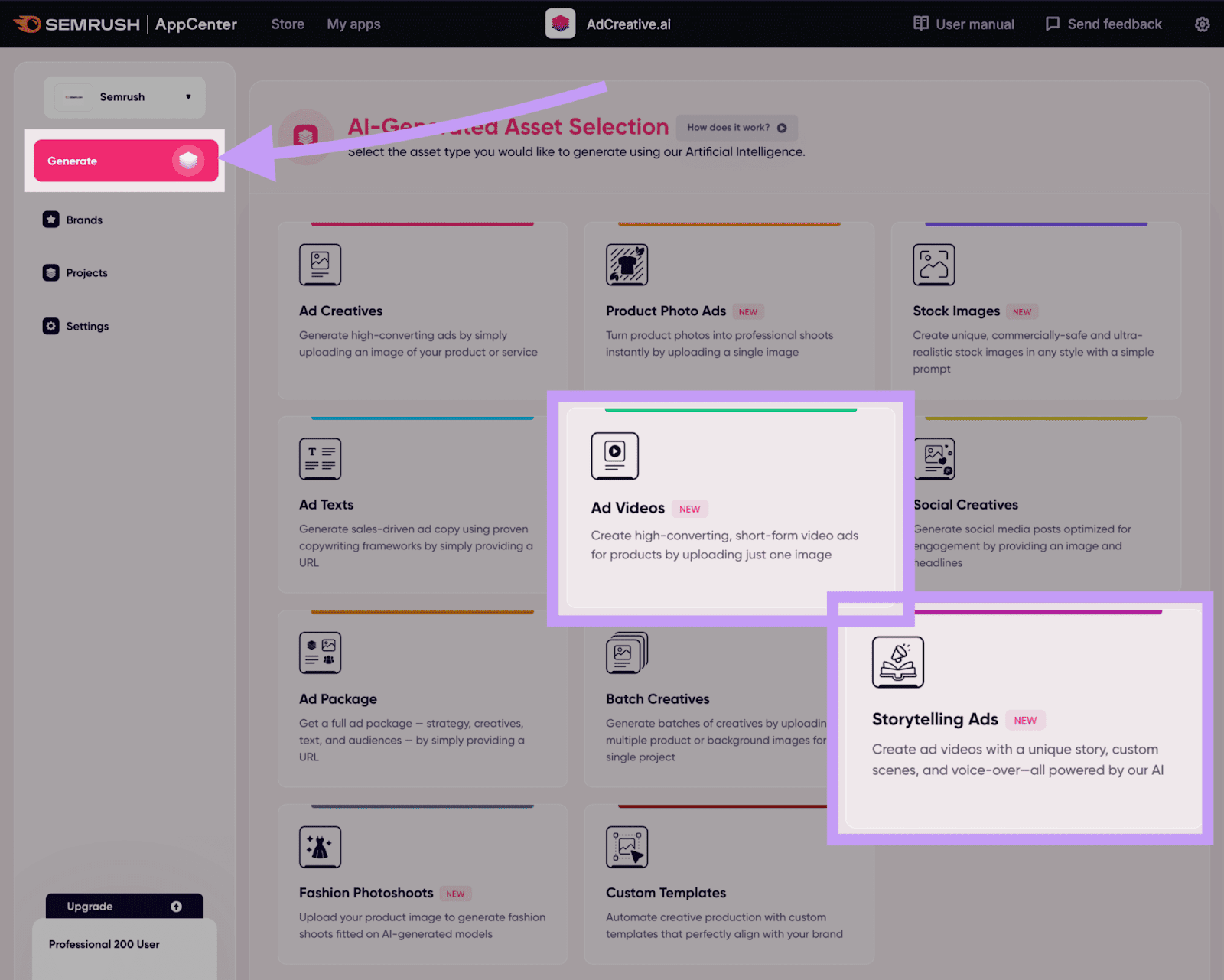Open the Product Photo Ads tool

[x=627, y=265]
